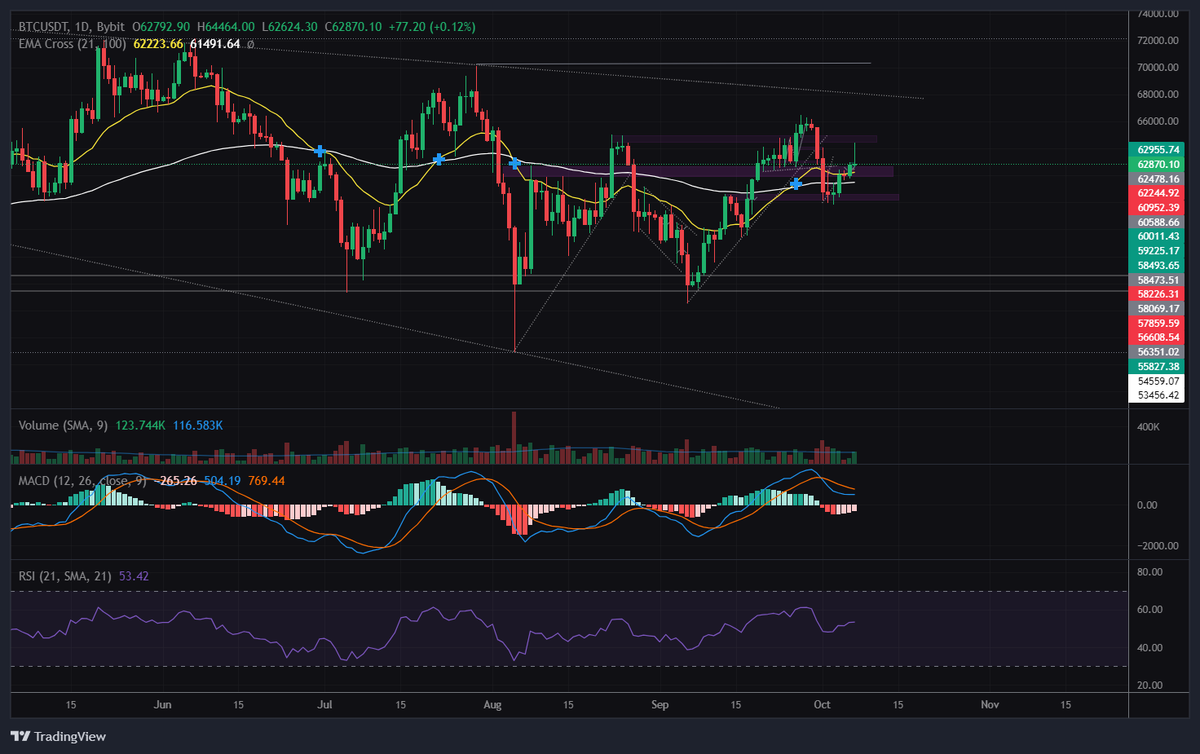Viewport: 1200px width, 754px height.
Task: Click the Jun label on time axis
Action: click(x=162, y=705)
